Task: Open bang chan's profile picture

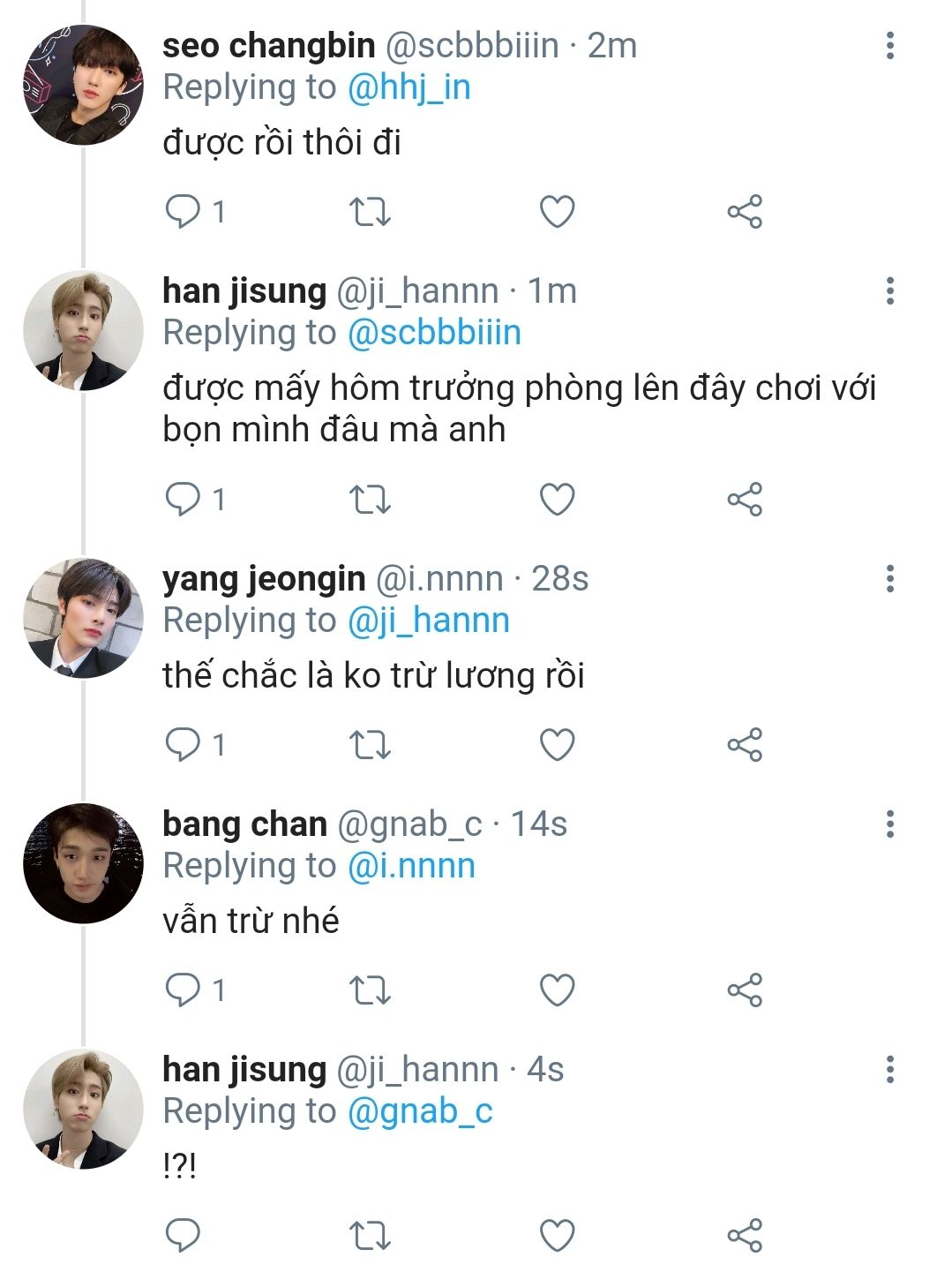Action: point(83,863)
